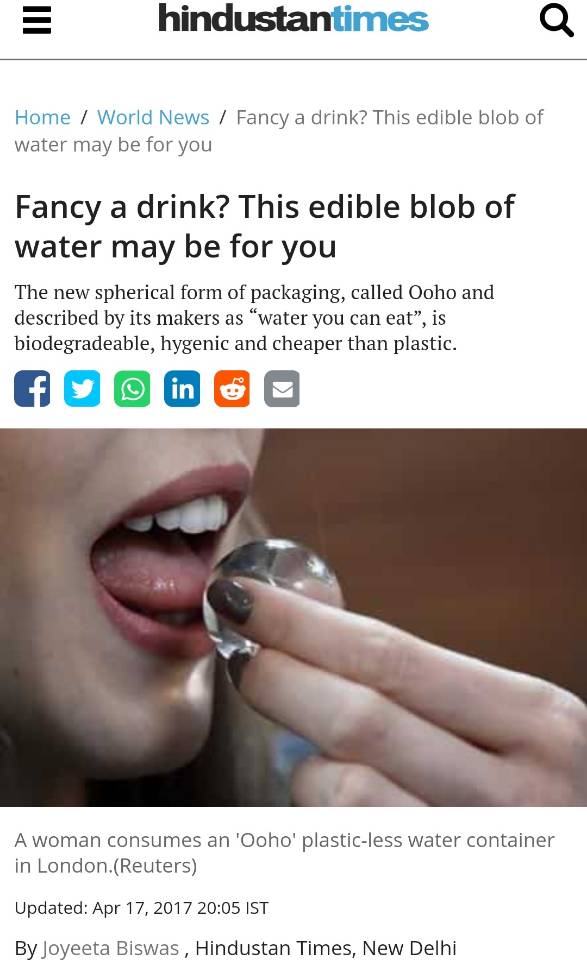Image resolution: width=587 pixels, height=960 pixels.
Task: Open the hamburger navigation menu
Action: (x=37, y=19)
